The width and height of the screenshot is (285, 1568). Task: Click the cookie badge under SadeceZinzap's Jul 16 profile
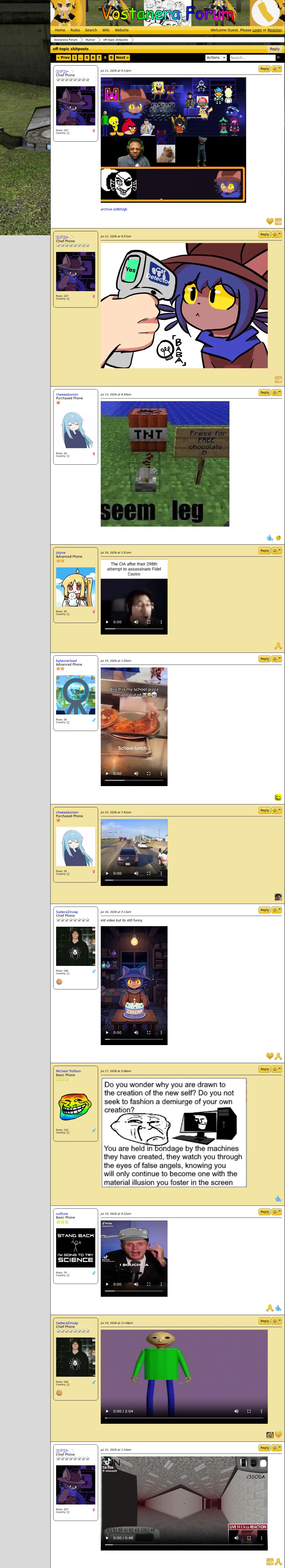click(59, 981)
